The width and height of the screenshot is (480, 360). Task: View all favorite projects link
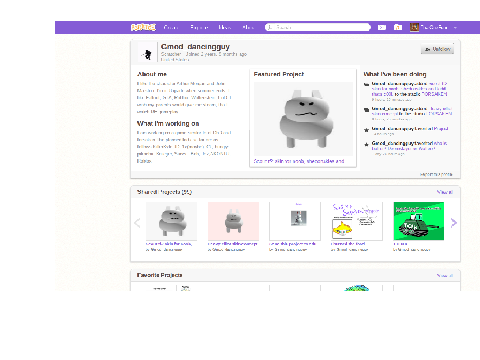445,275
